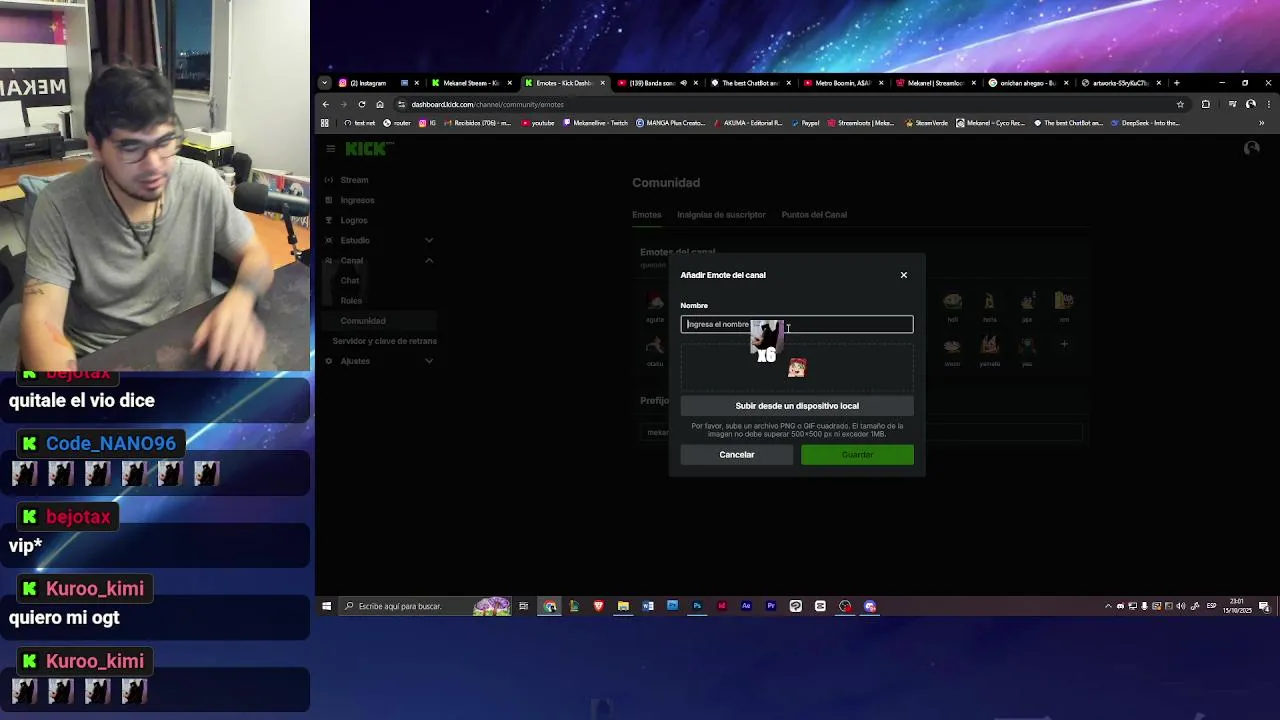
Task: Expand the Estudio sidebar section chevron
Action: pos(429,240)
